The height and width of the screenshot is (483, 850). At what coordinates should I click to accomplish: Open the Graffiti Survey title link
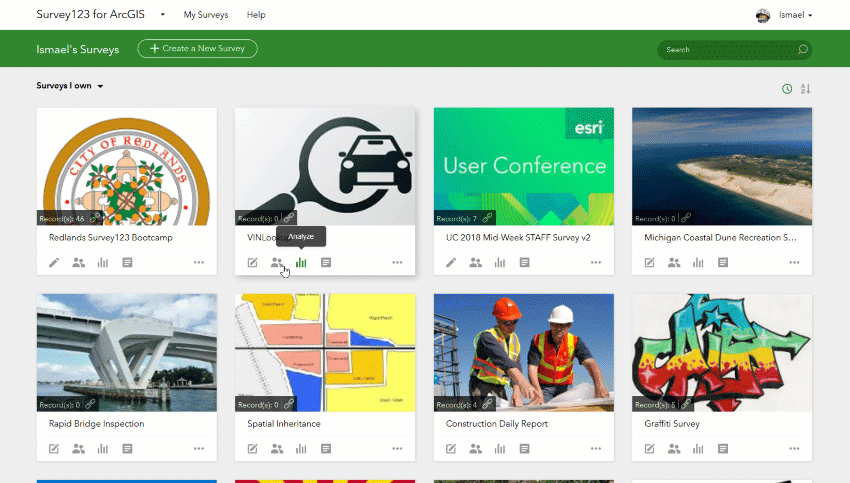click(x=672, y=423)
